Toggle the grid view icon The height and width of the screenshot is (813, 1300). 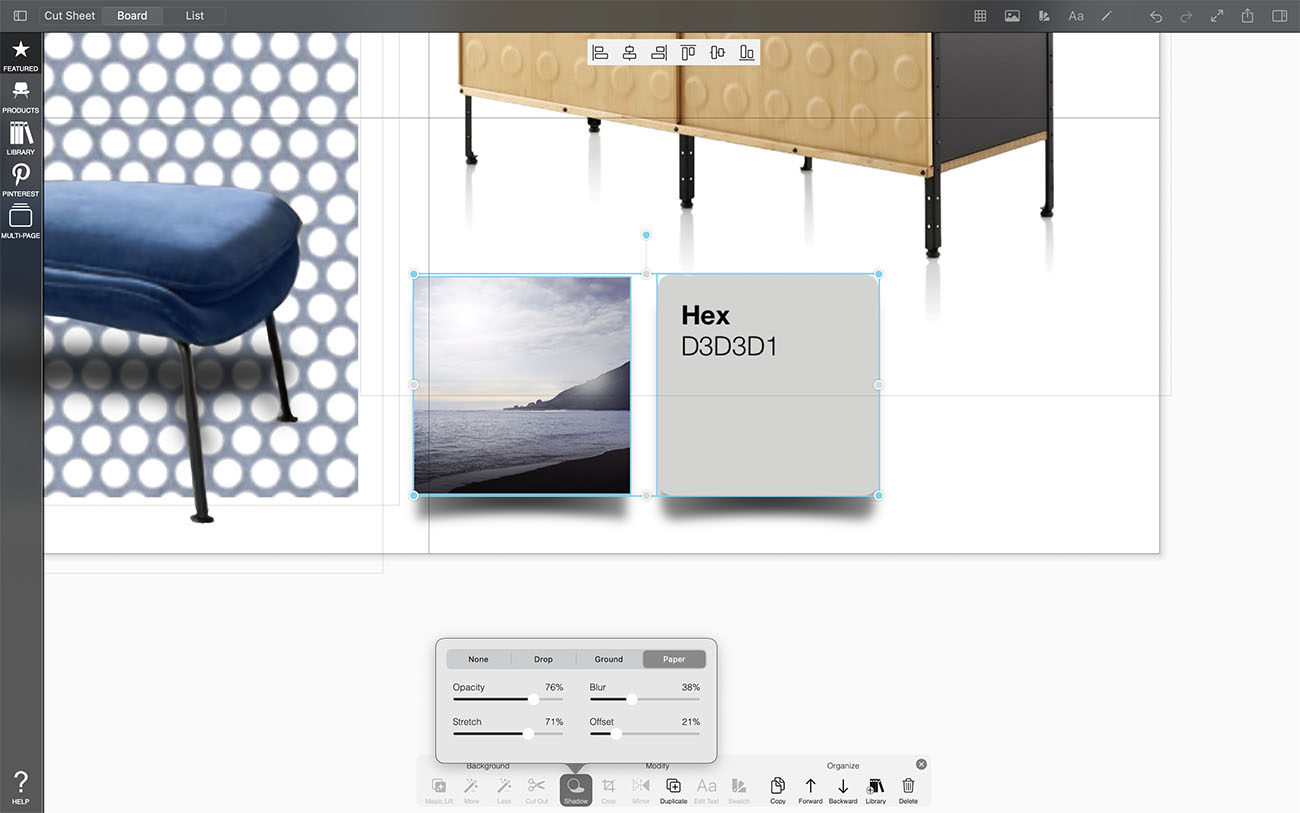click(x=980, y=16)
